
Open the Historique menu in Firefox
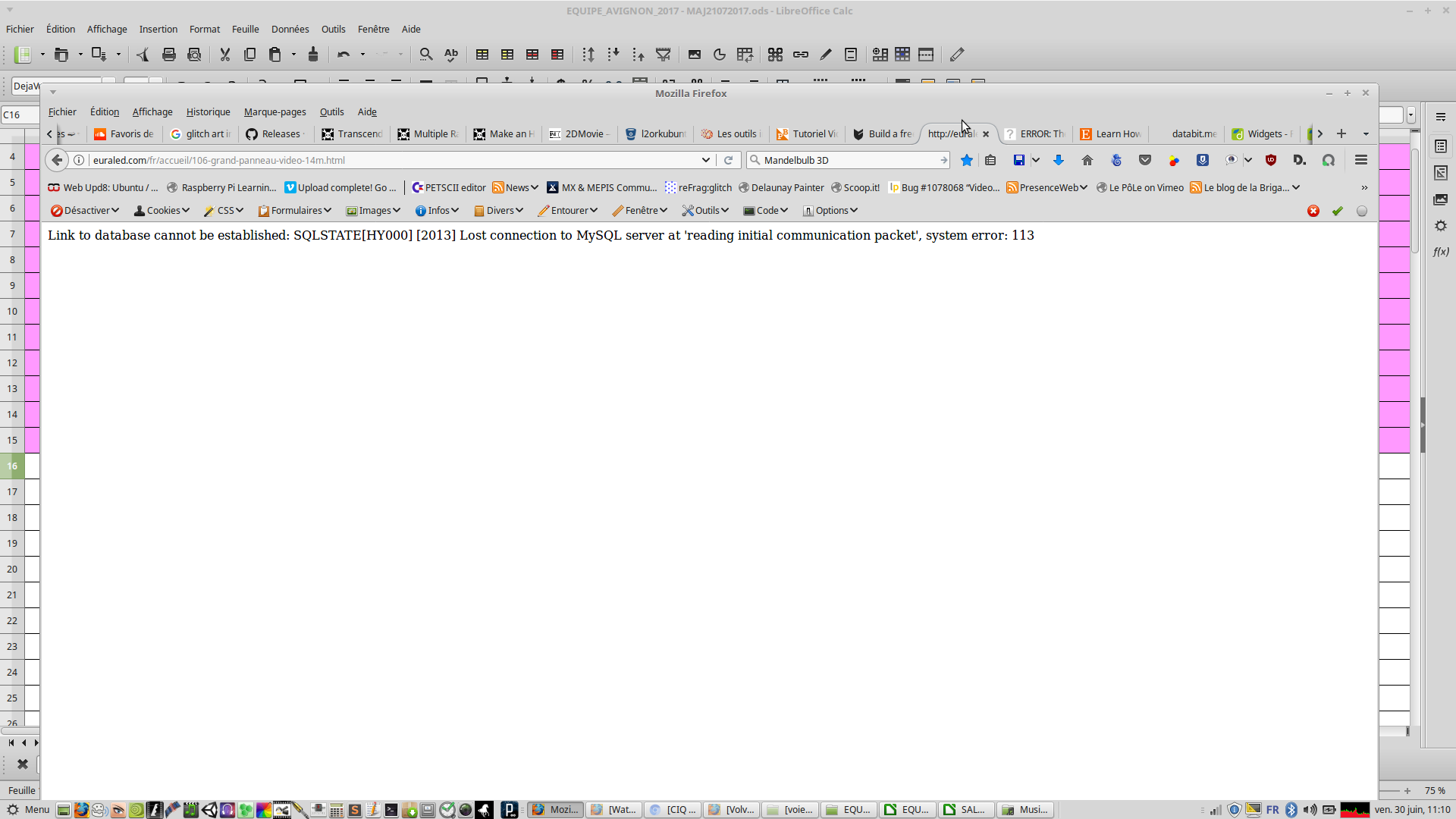coord(208,111)
